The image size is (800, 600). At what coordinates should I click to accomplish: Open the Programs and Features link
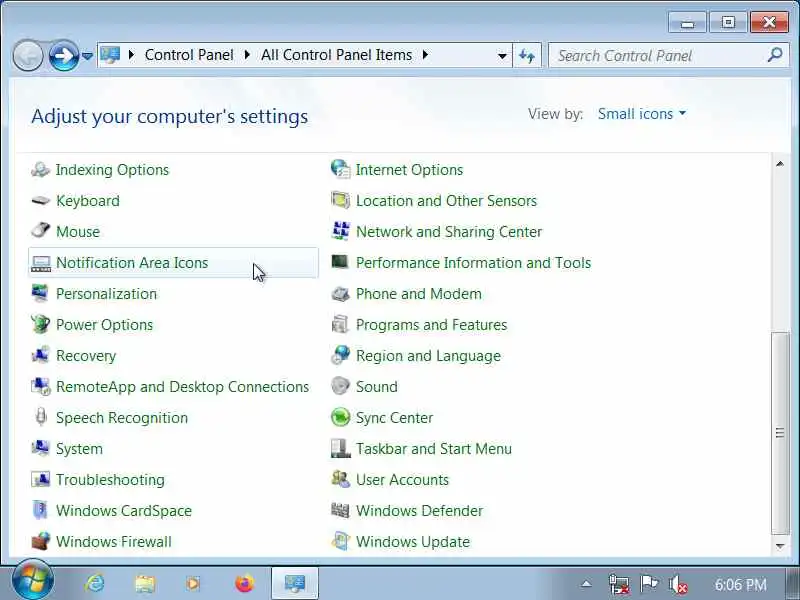click(432, 325)
